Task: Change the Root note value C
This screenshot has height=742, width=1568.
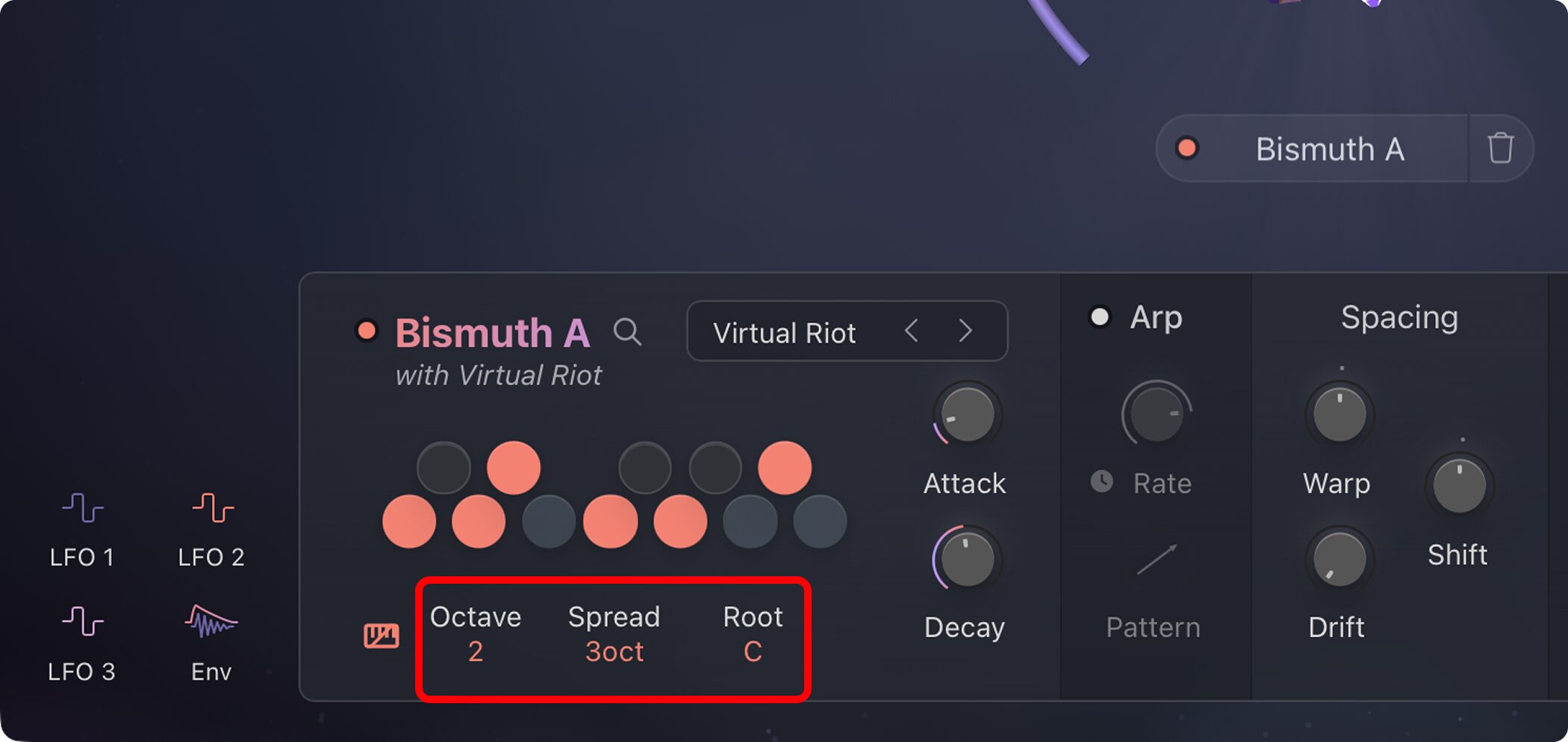Action: [753, 652]
